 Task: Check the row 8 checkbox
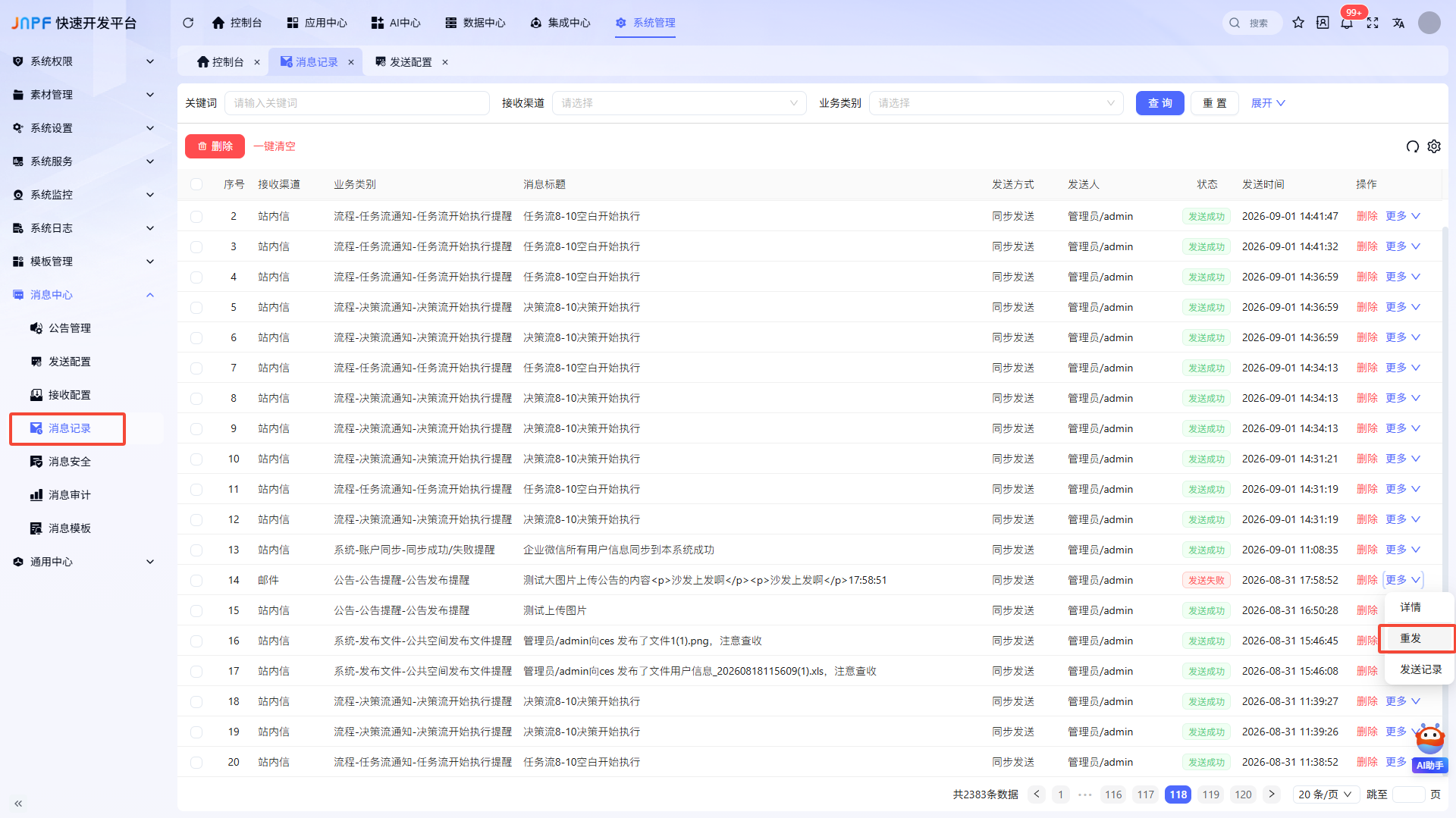[x=196, y=398]
